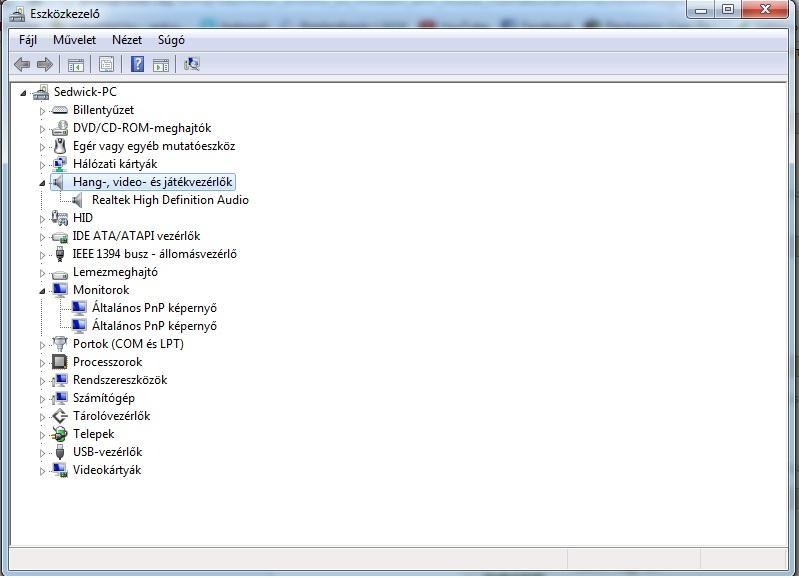The height and width of the screenshot is (578, 799).
Task: Open the Súgó menu
Action: tap(171, 40)
